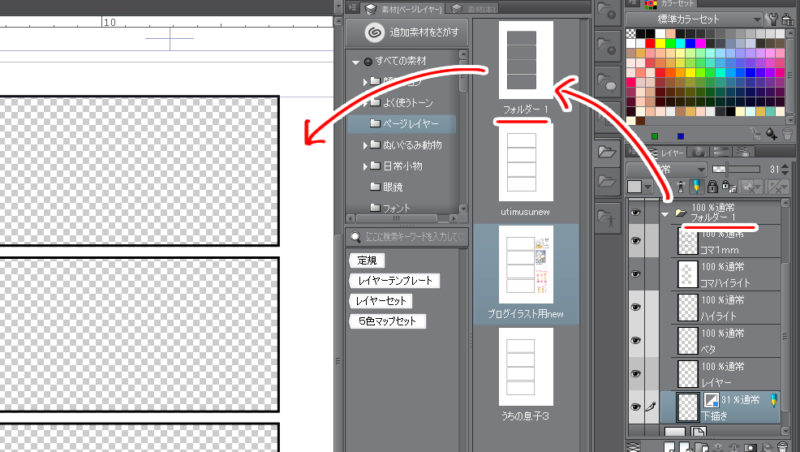Open the material palette menu icon
The height and width of the screenshot is (452, 800).
[x=352, y=7]
